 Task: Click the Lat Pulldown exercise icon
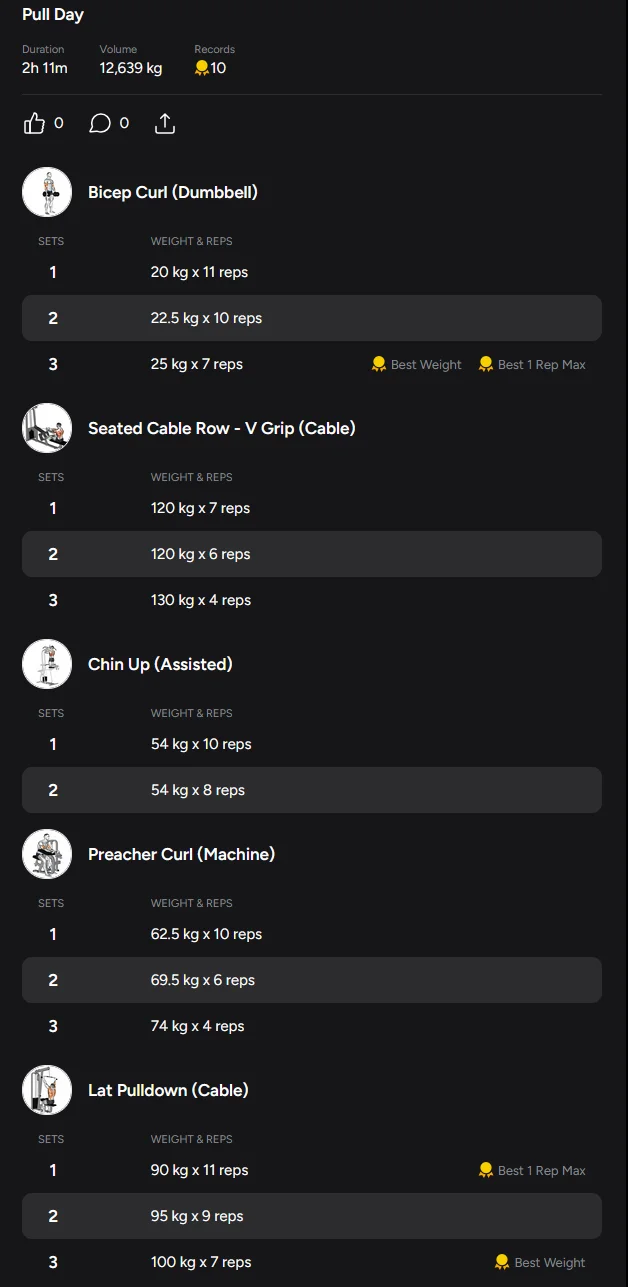47,1090
